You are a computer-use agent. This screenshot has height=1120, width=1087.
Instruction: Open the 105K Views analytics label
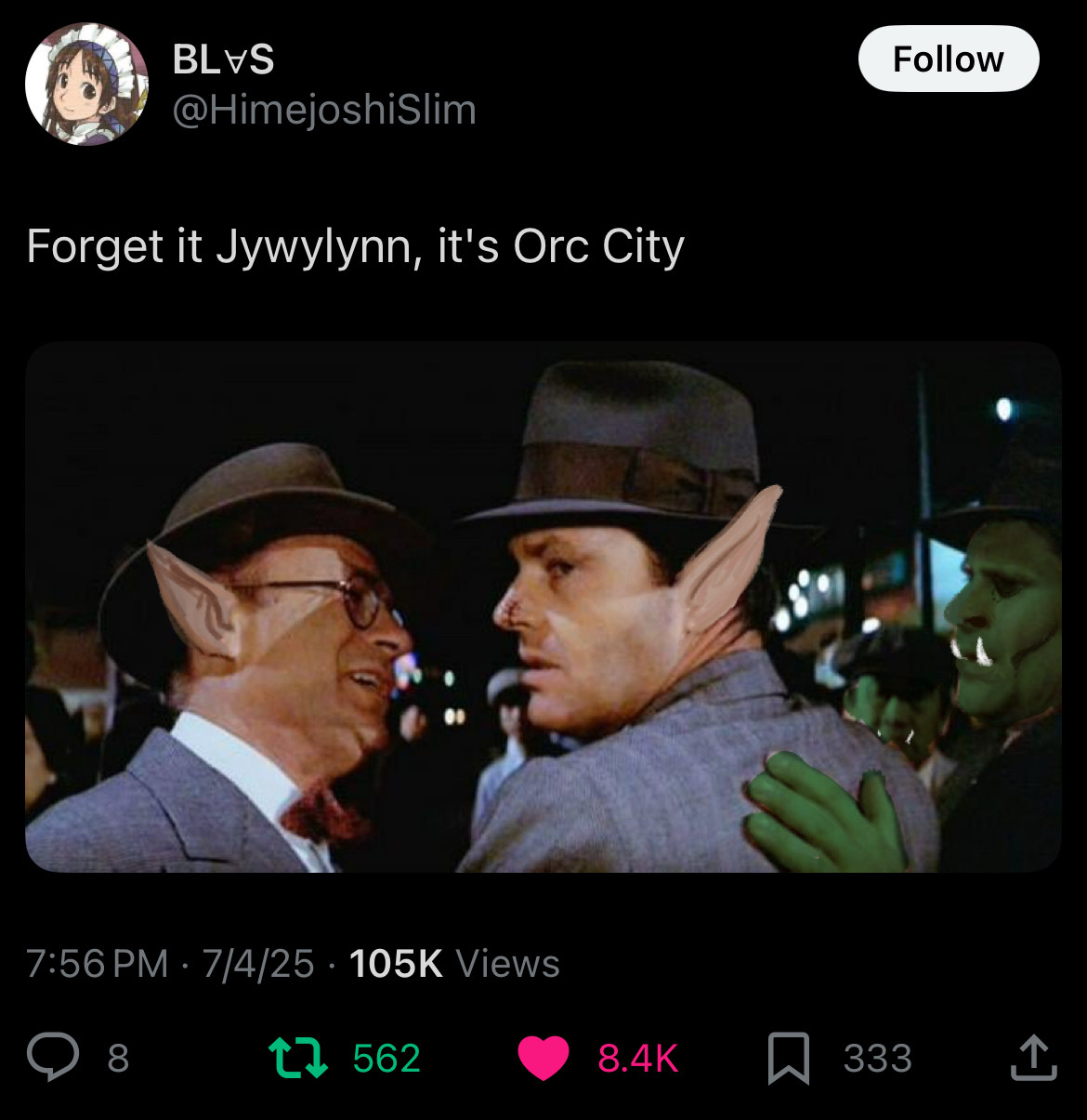[454, 964]
